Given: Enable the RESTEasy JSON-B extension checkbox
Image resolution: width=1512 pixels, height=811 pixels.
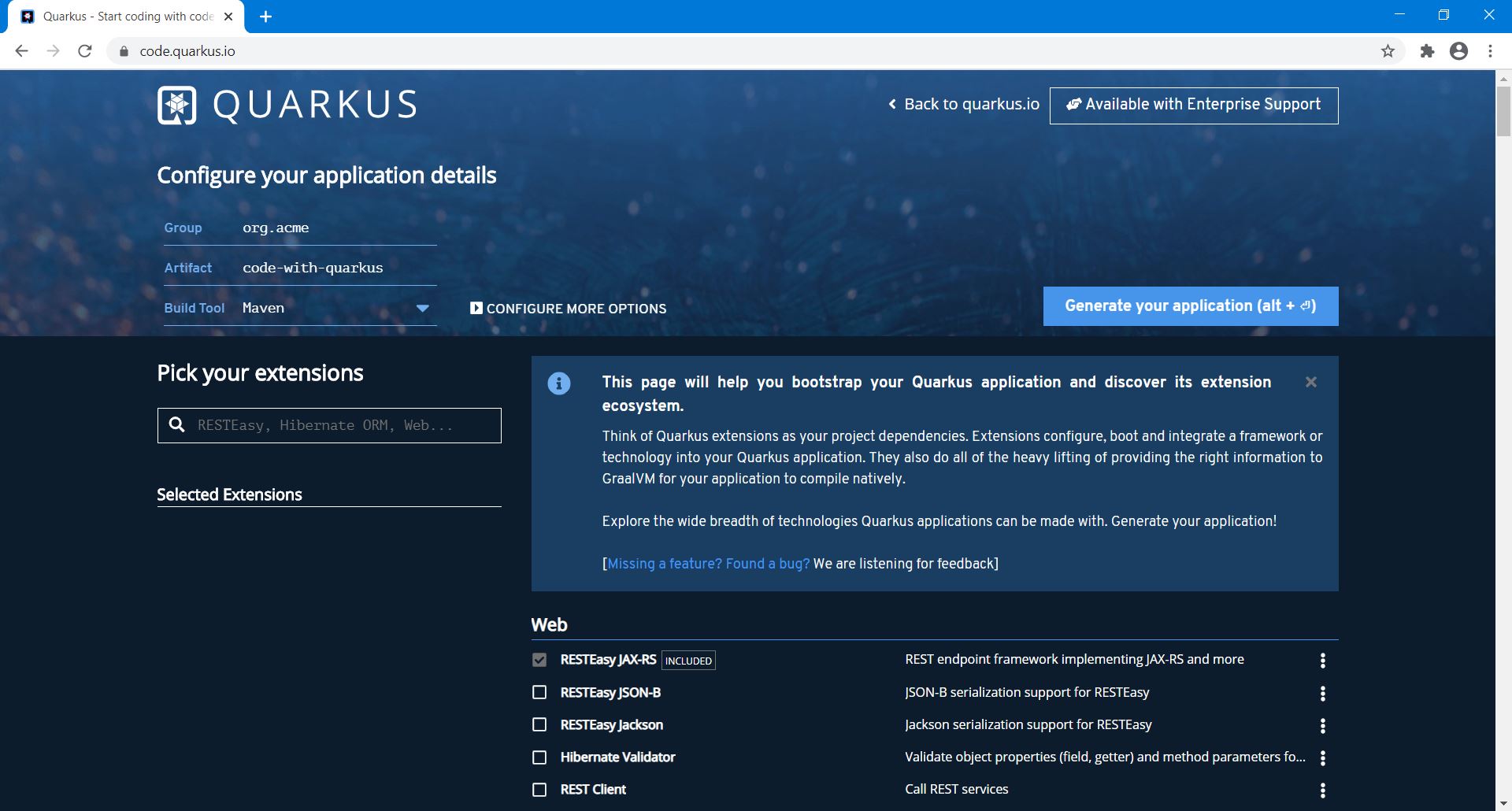Looking at the screenshot, I should [539, 692].
